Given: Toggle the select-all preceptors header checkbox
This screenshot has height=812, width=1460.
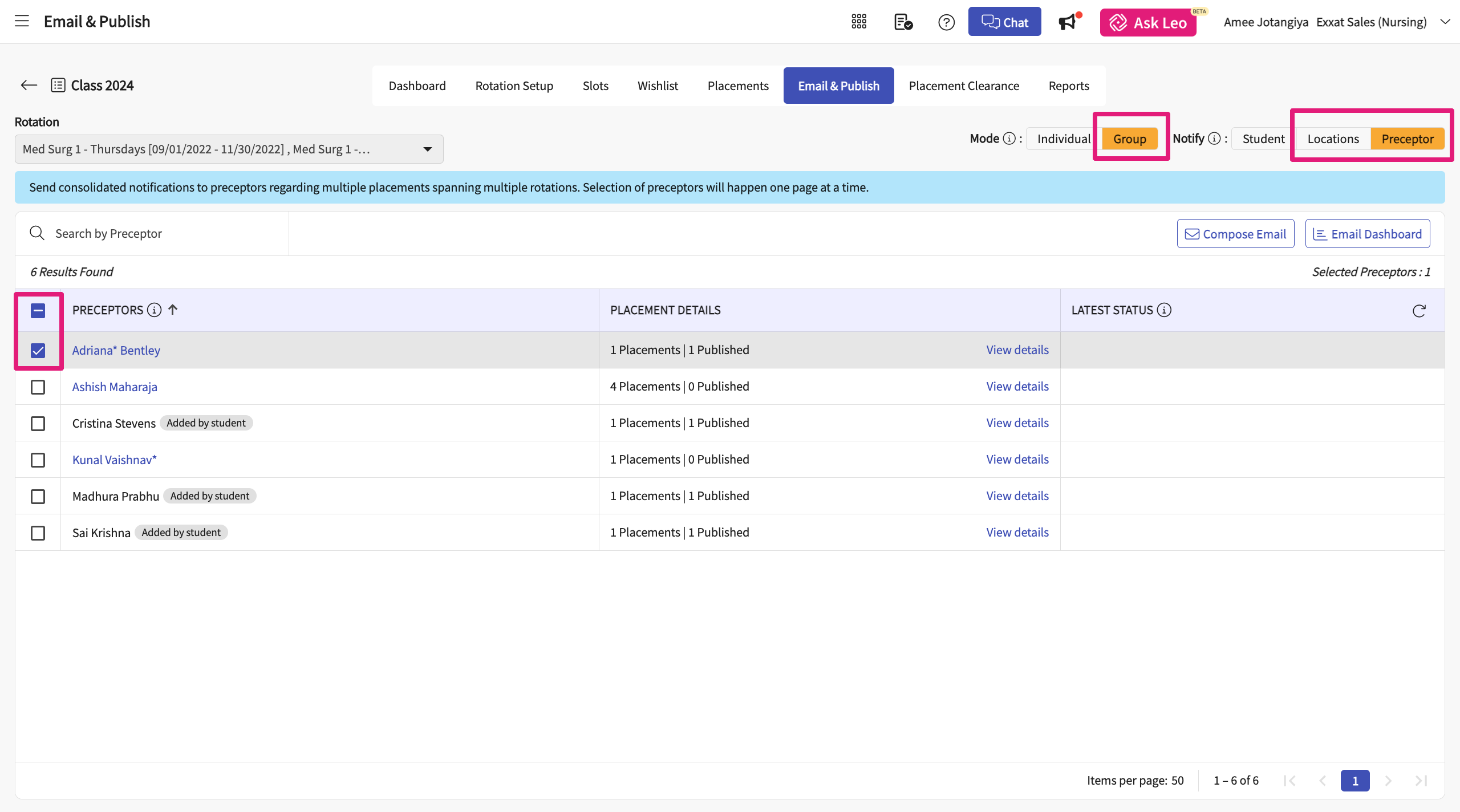Looking at the screenshot, I should 38,311.
